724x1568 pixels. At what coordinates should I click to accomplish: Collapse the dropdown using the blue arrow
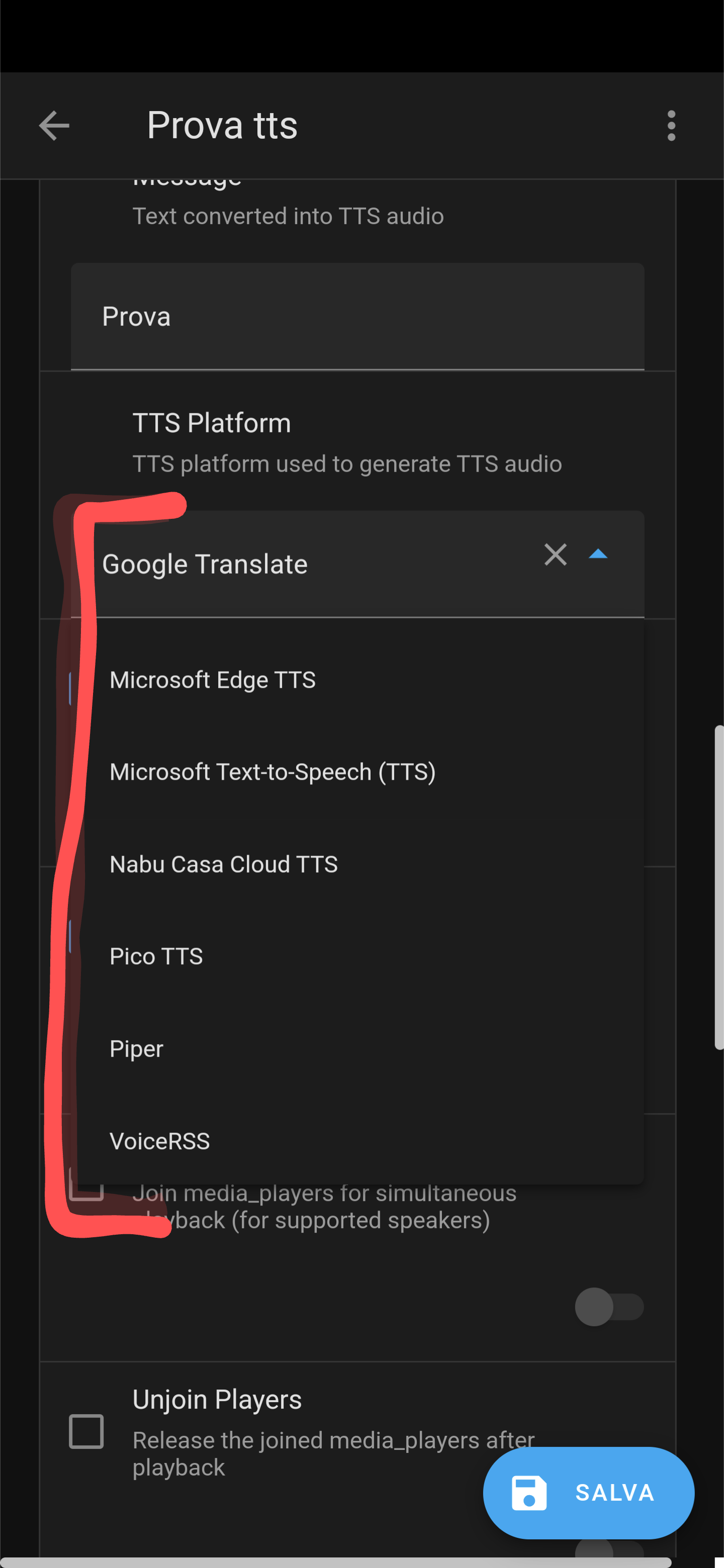[x=600, y=555]
